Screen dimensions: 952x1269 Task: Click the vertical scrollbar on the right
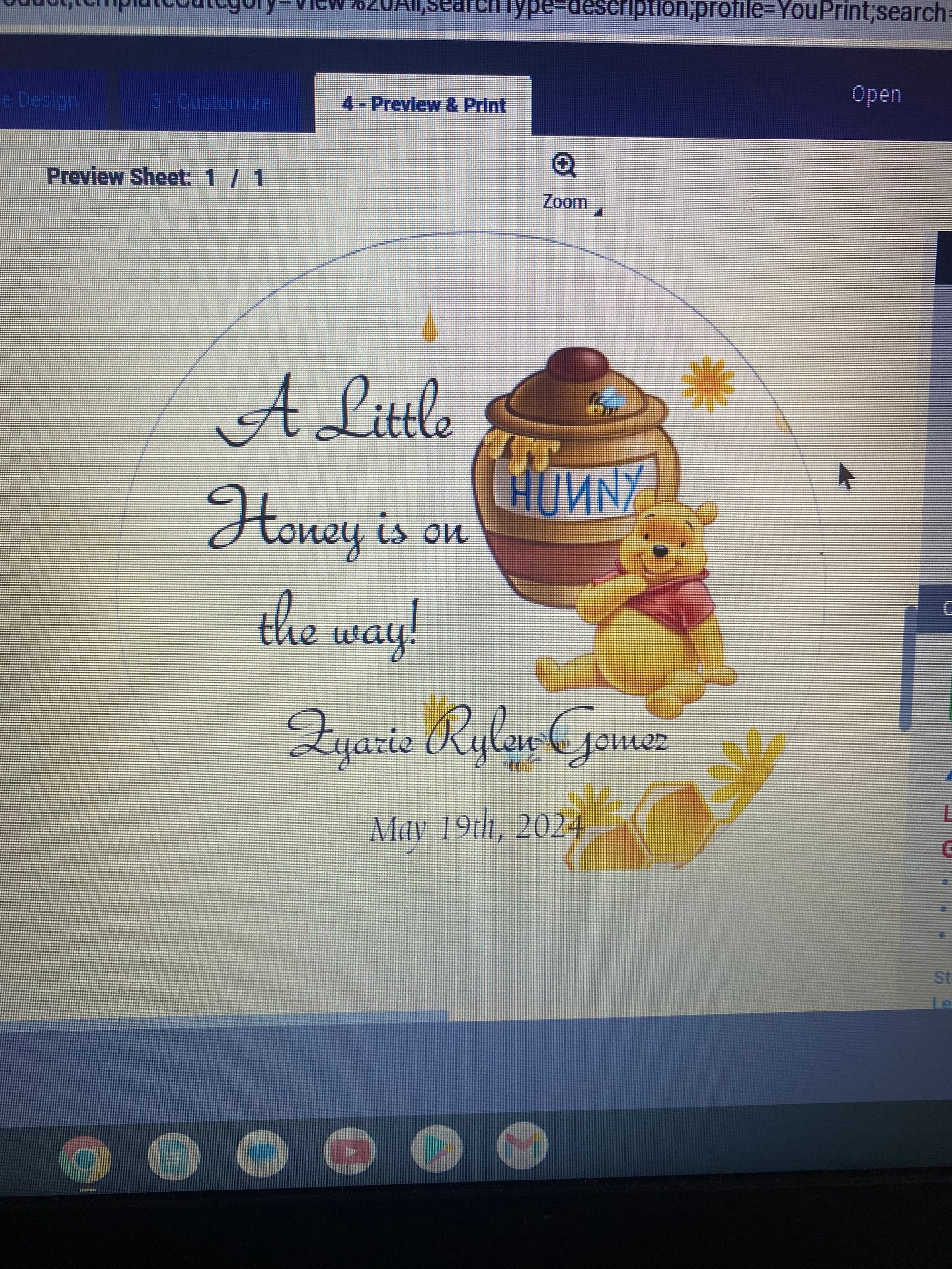[907, 668]
